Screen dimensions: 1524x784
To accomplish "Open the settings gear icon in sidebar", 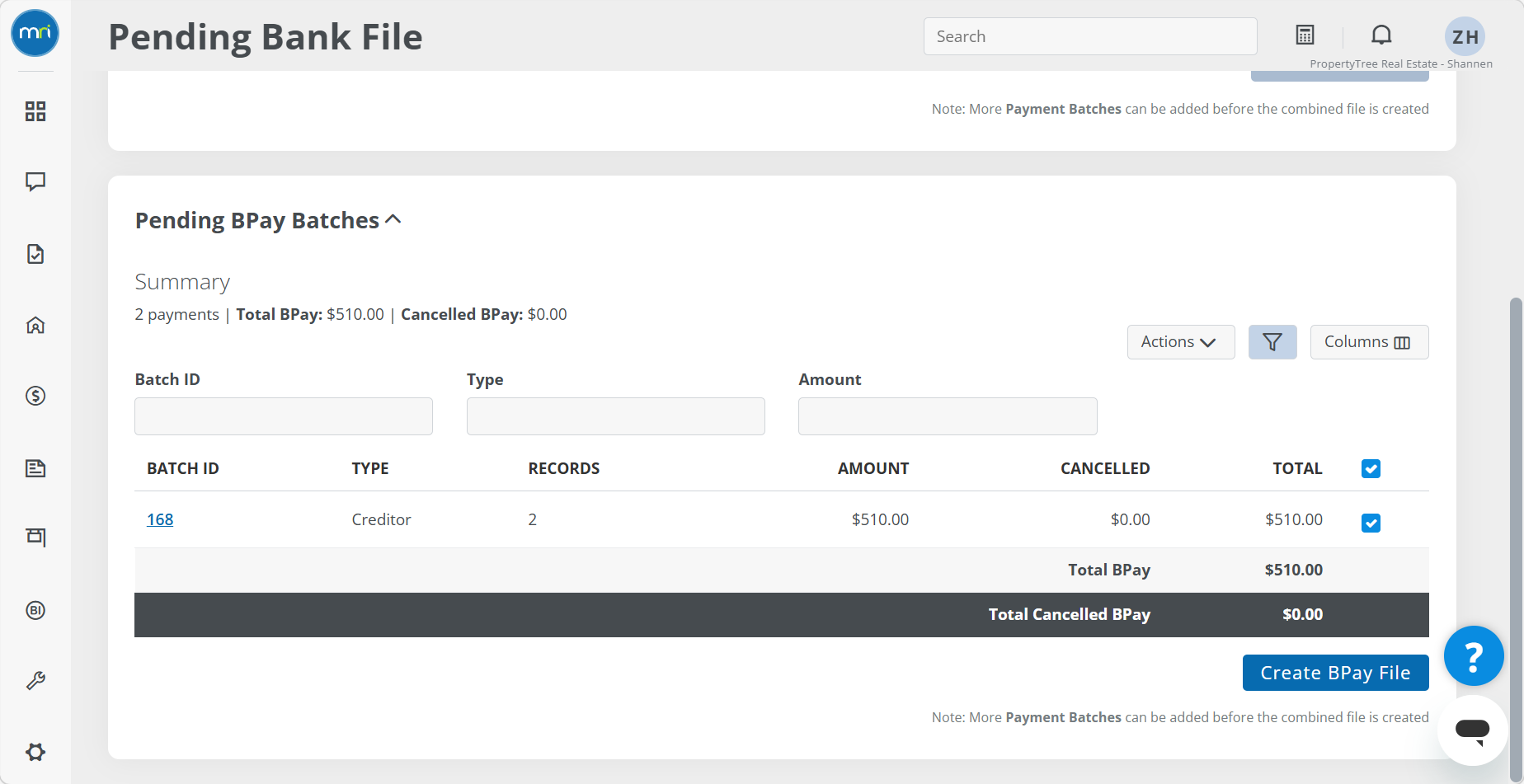I will tap(35, 752).
